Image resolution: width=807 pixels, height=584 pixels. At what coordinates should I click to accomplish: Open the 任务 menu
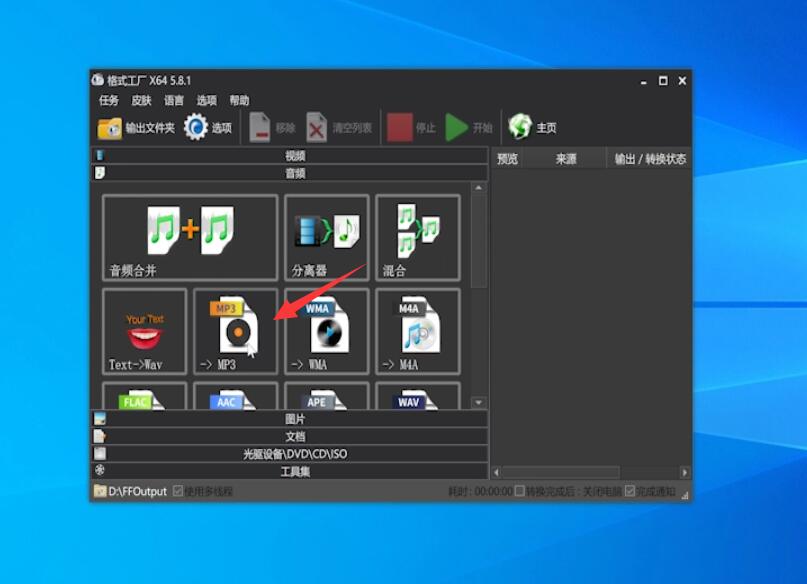point(109,100)
